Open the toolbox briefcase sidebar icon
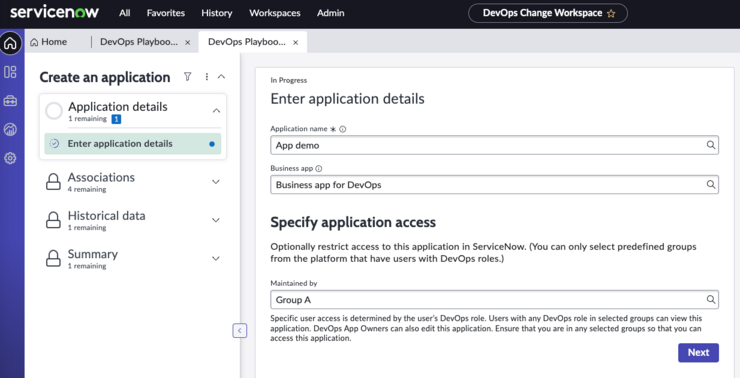Screen dimensions: 740x378 pyautogui.click(x=10, y=101)
